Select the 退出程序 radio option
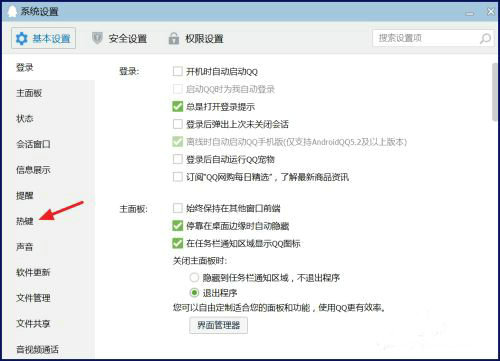500x361 pixels. tap(194, 293)
